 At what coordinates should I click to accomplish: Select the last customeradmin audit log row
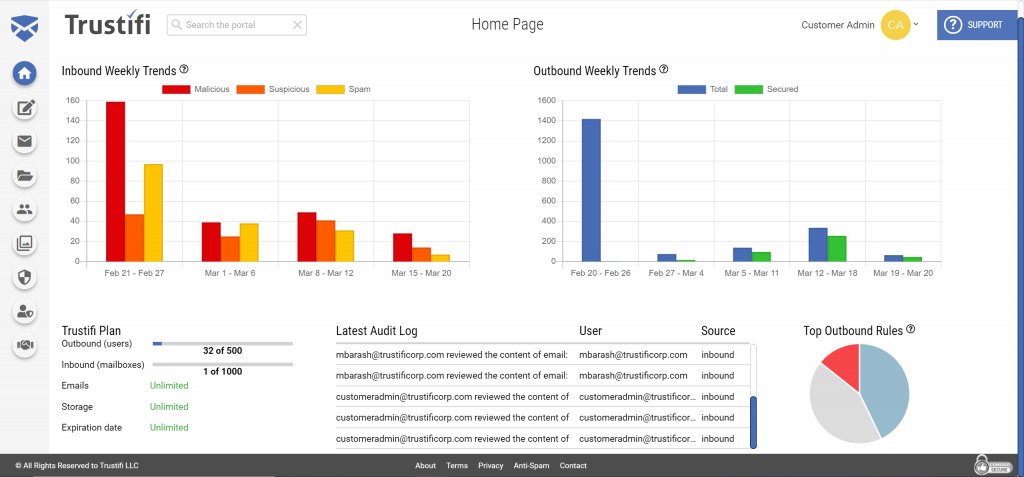pyautogui.click(x=542, y=438)
